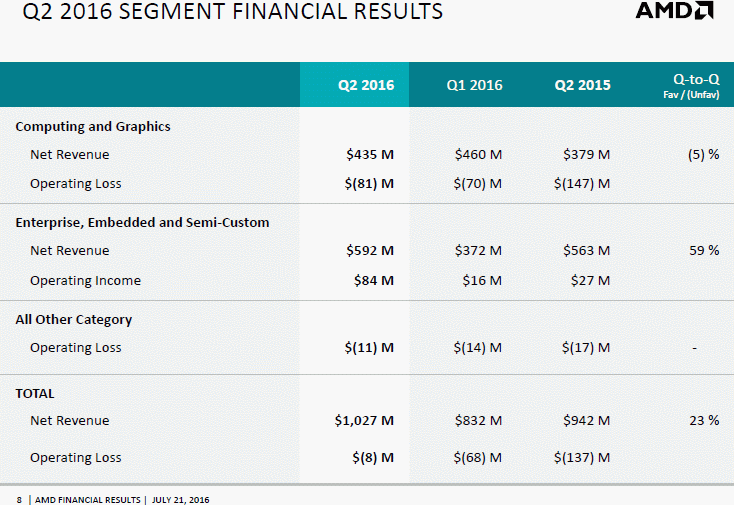Select the $592 M net revenue value
Screen dimensions: 734x505
coord(370,250)
